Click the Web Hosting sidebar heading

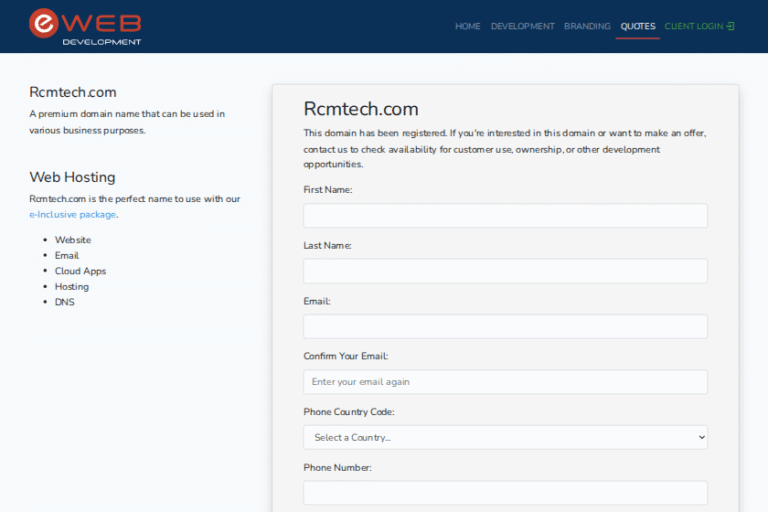point(72,177)
